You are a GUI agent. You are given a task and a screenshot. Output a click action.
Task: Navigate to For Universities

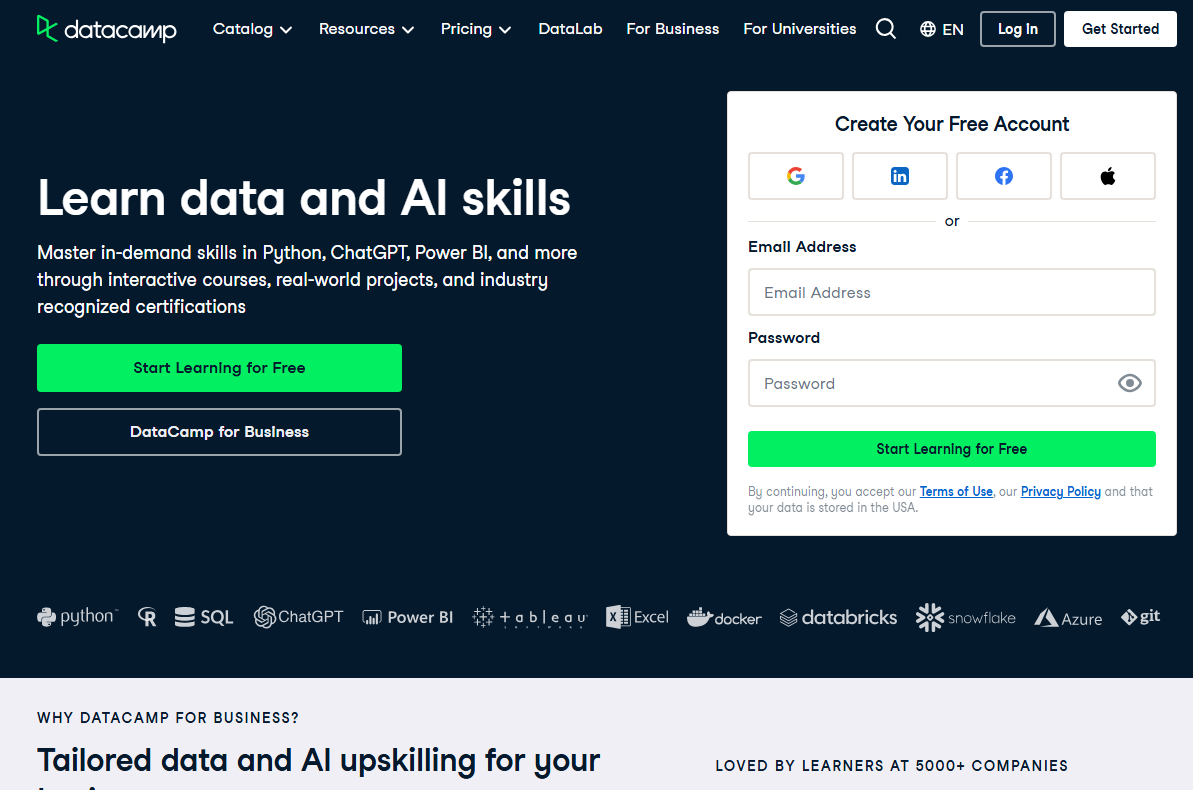tap(799, 29)
